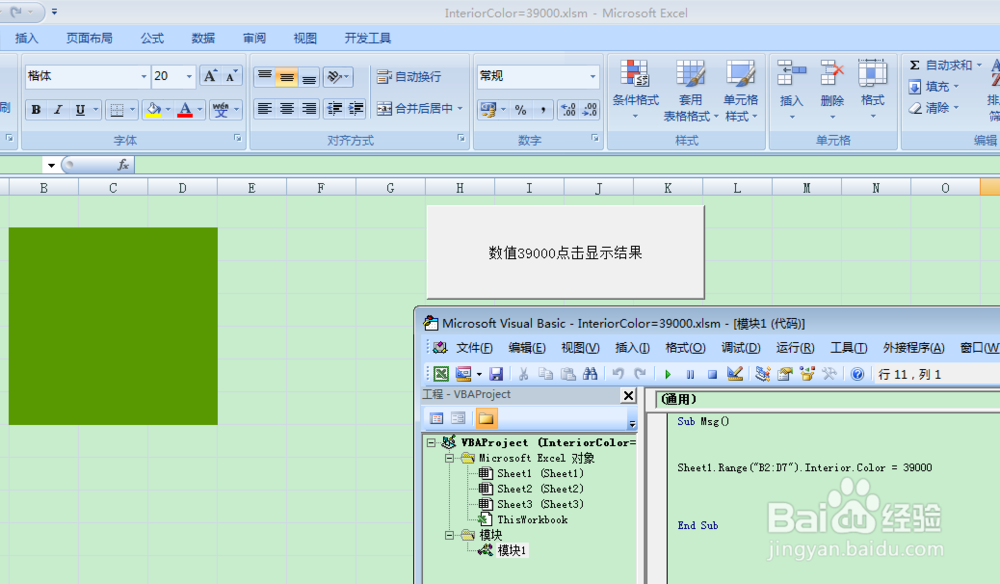Screen dimensions: 1000x584
Task: Toggle bottom vertical alignment
Action: pyautogui.click(x=309, y=77)
